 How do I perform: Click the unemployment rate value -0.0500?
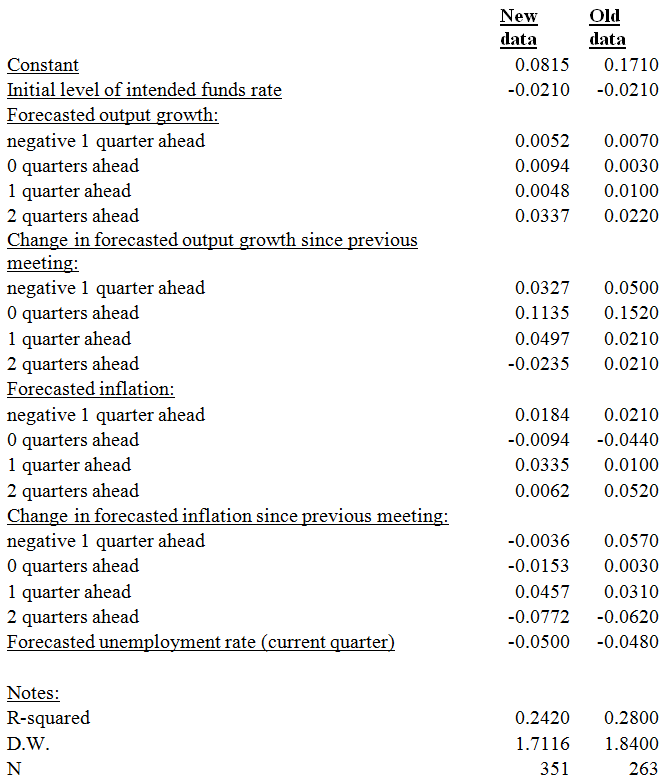click(539, 642)
